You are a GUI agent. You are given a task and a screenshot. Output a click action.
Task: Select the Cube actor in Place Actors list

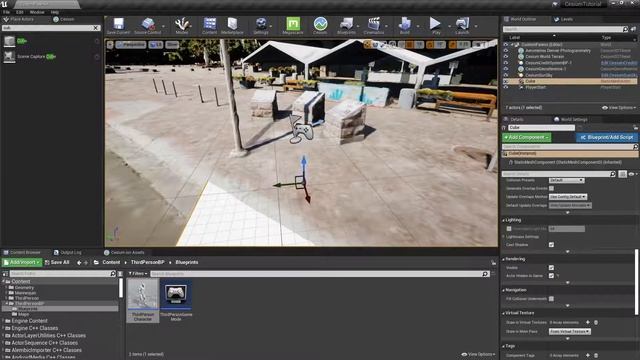click(x=51, y=41)
